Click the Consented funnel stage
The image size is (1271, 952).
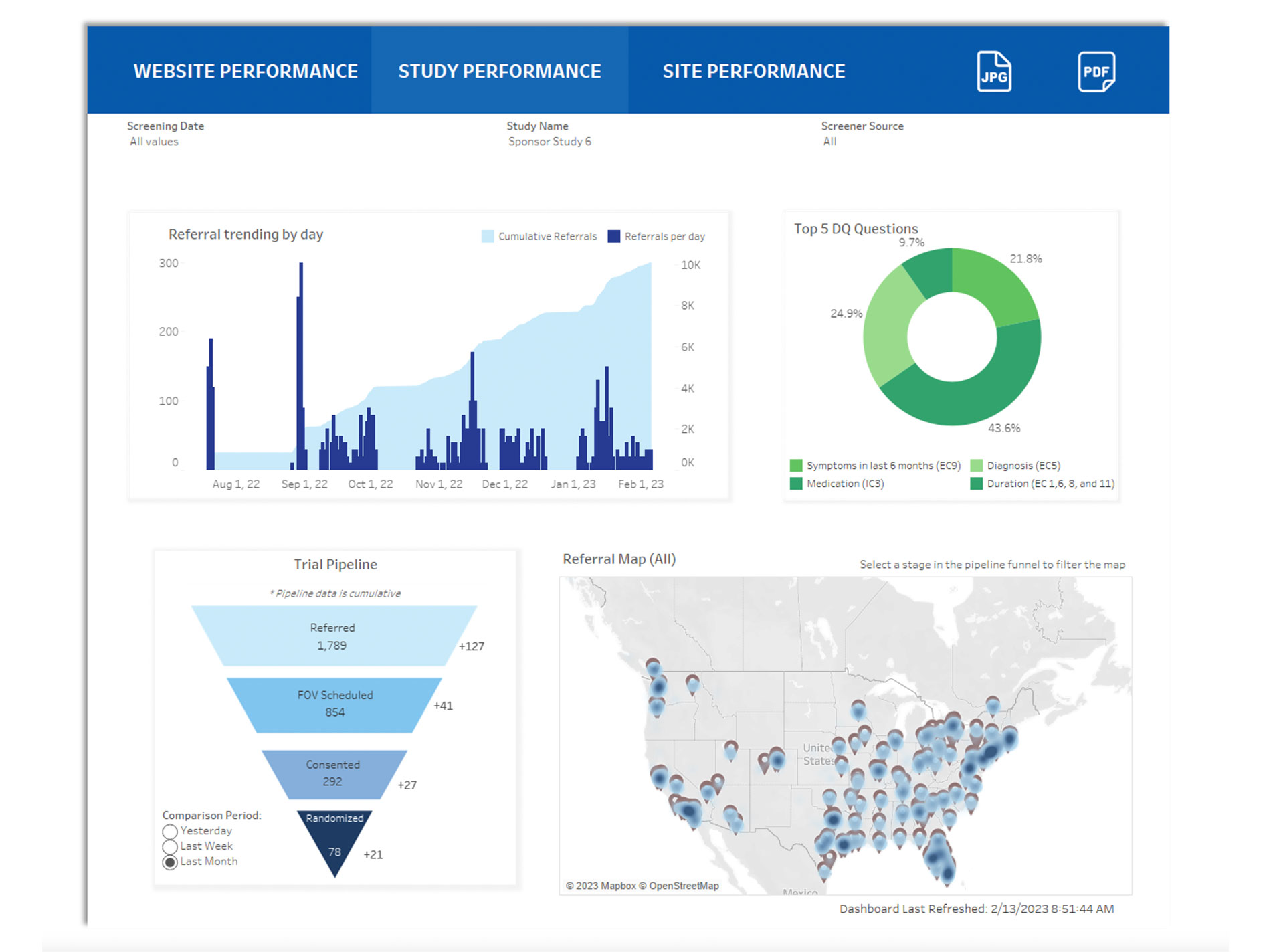click(x=333, y=774)
